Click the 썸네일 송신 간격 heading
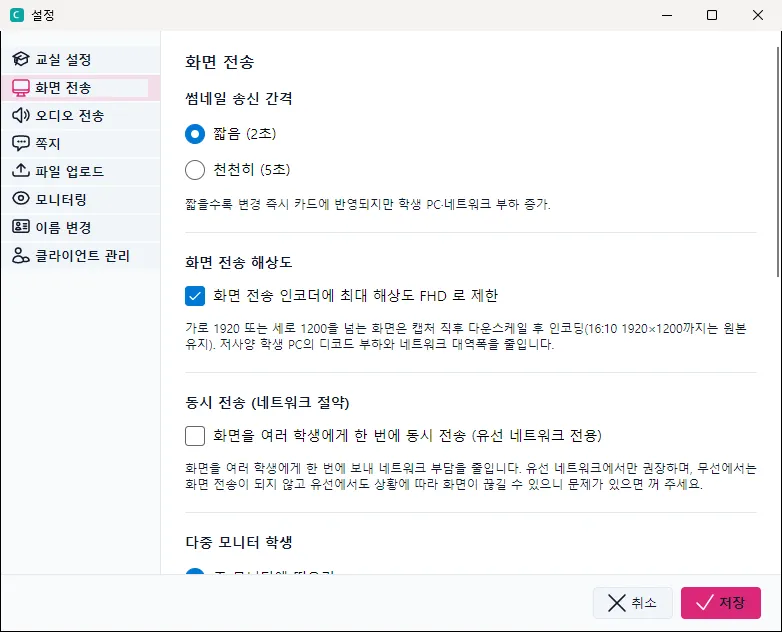 click(238, 98)
